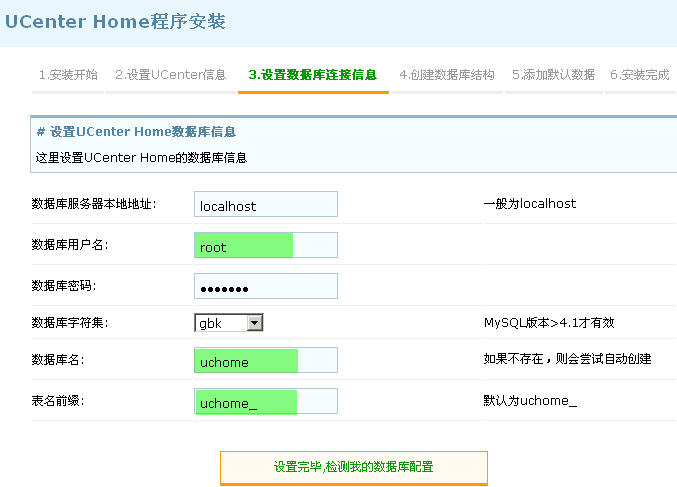Focus the database username field containing root
Viewport: 677px width, 487px height.
coord(266,245)
